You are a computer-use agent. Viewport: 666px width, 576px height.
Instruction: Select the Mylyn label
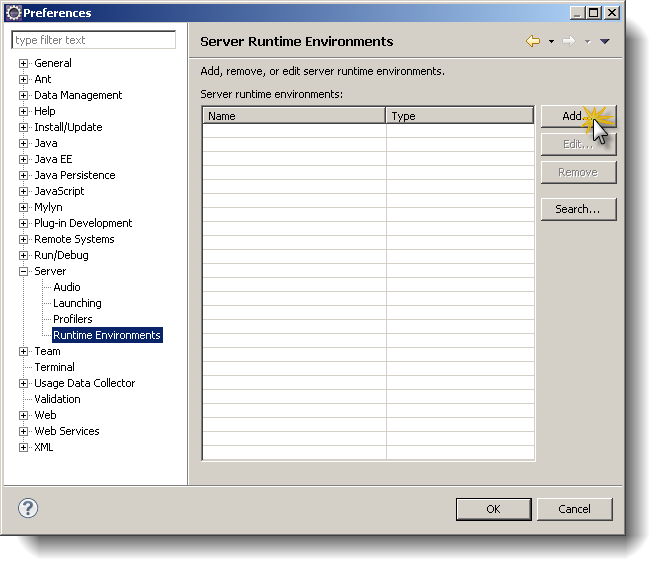coord(48,207)
